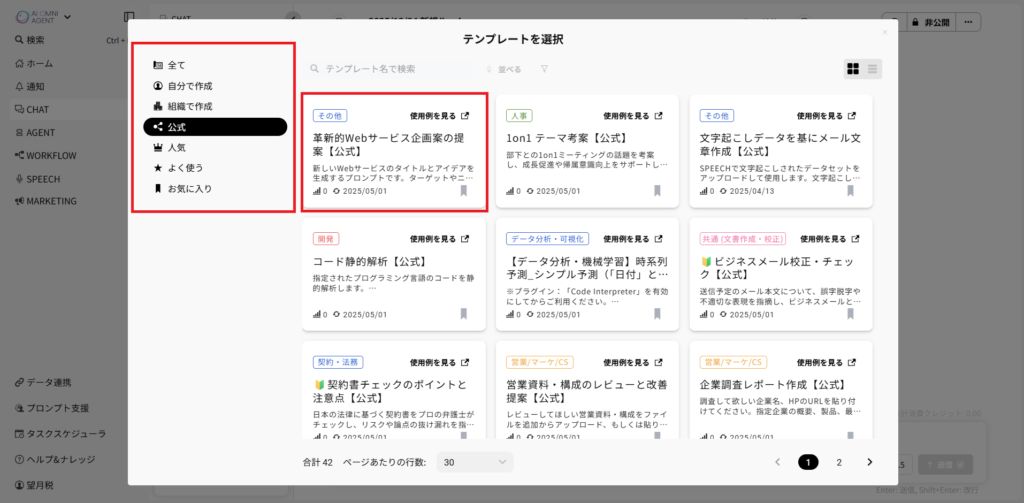Open MARKETING in the background sidebar
1024x503 pixels.
46,201
